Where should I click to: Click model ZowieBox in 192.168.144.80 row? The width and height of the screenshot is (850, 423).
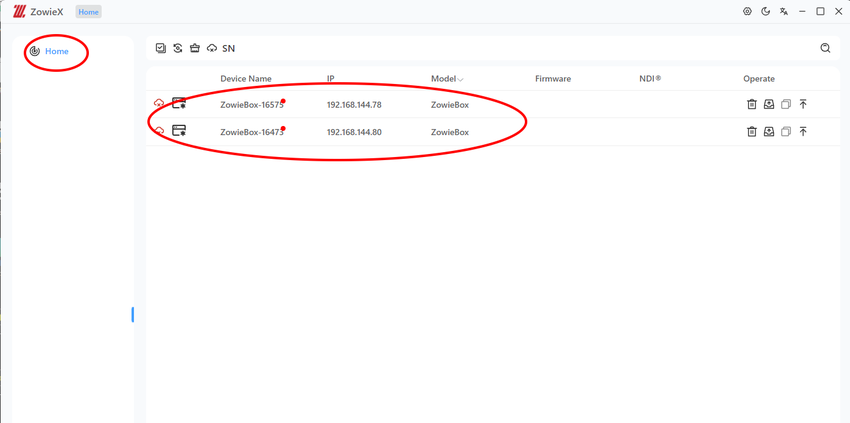[450, 132]
